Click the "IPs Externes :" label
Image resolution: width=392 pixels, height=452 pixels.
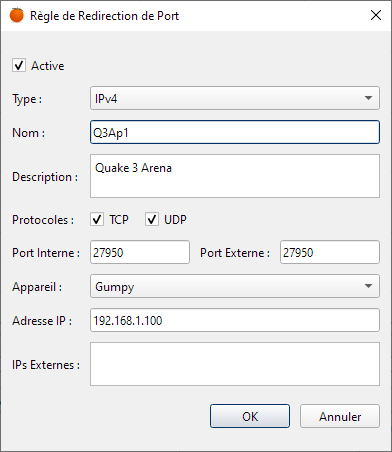point(46,365)
